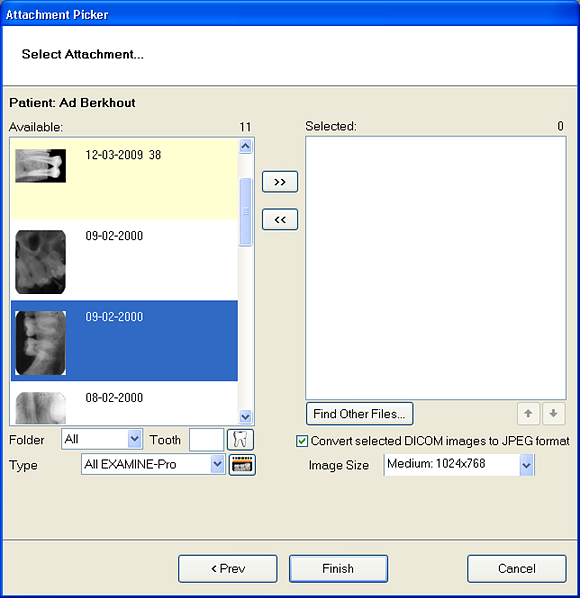Open the Image Size dropdown

pos(526,465)
